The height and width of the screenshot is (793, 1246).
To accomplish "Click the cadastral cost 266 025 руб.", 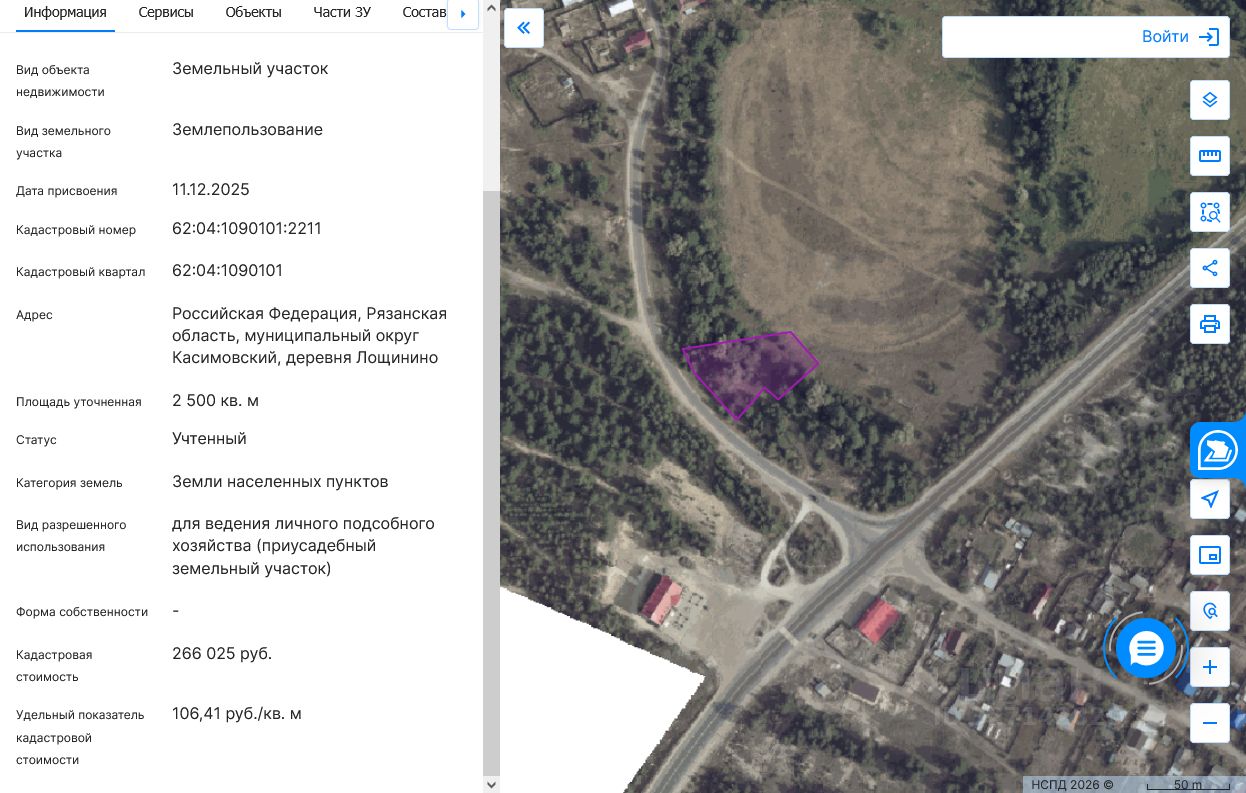I will tap(222, 654).
